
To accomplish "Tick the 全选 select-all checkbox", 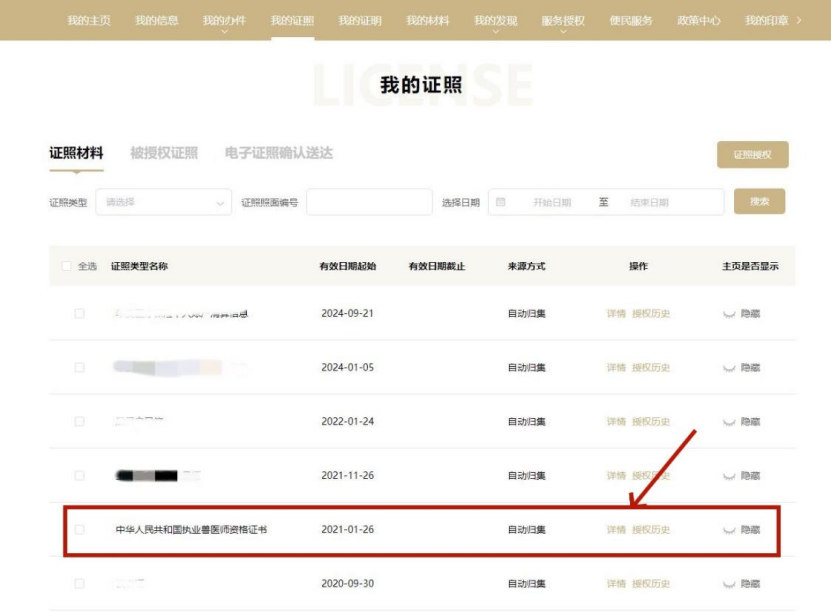I will point(67,266).
